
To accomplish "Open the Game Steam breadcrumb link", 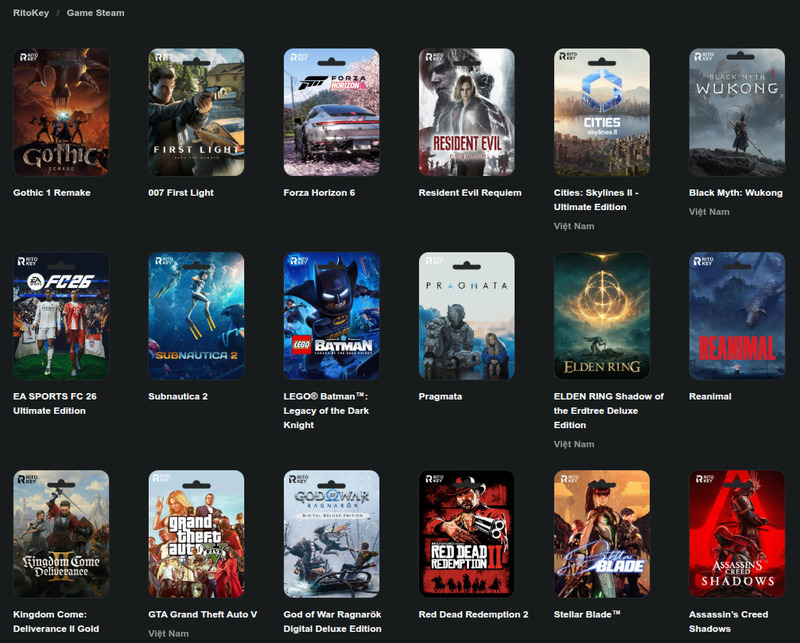I will [x=95, y=13].
